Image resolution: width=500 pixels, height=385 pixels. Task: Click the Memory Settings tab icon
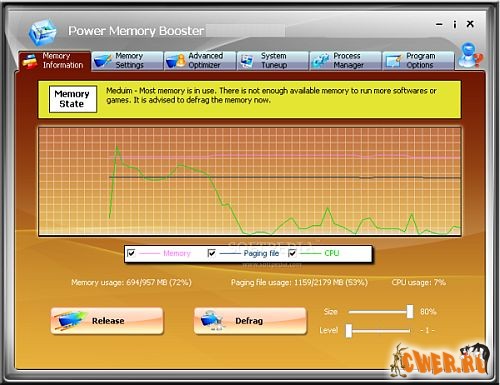[103, 61]
